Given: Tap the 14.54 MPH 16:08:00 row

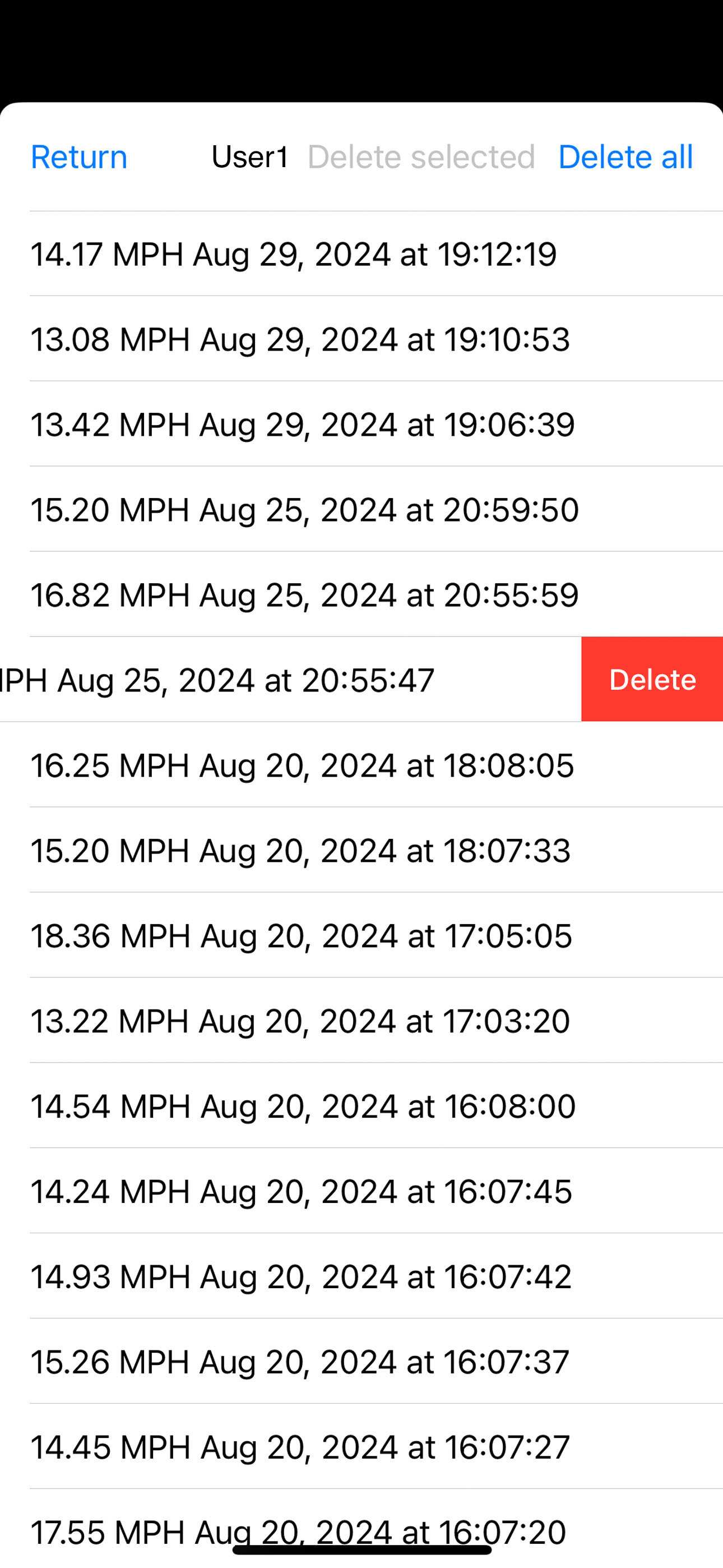Looking at the screenshot, I should point(303,1106).
